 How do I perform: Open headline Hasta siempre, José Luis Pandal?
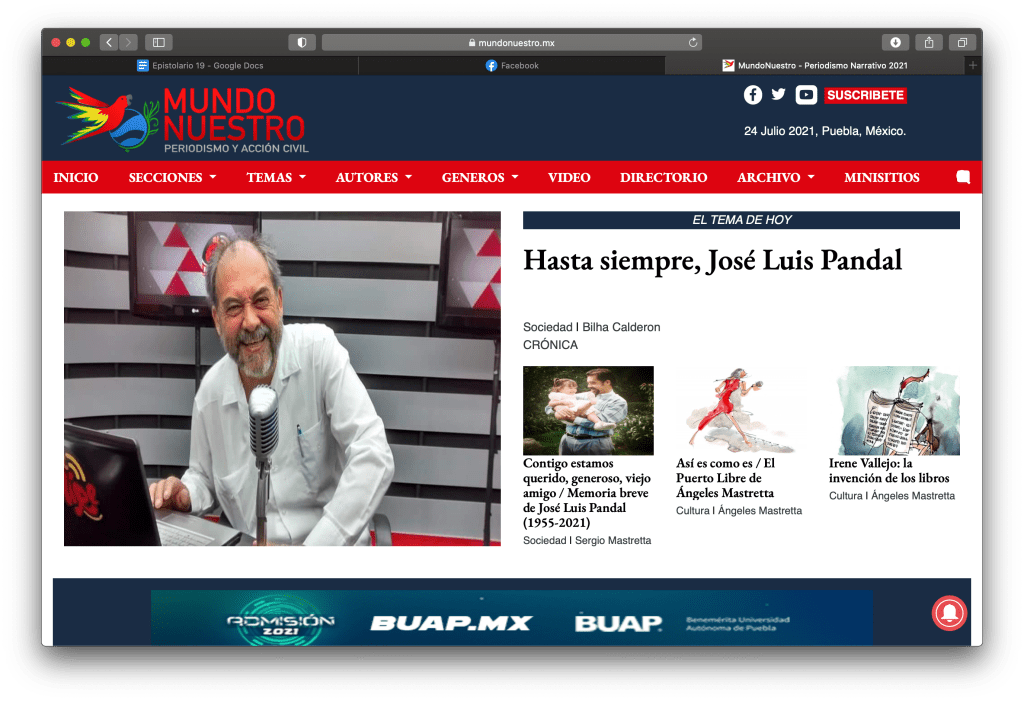click(712, 260)
